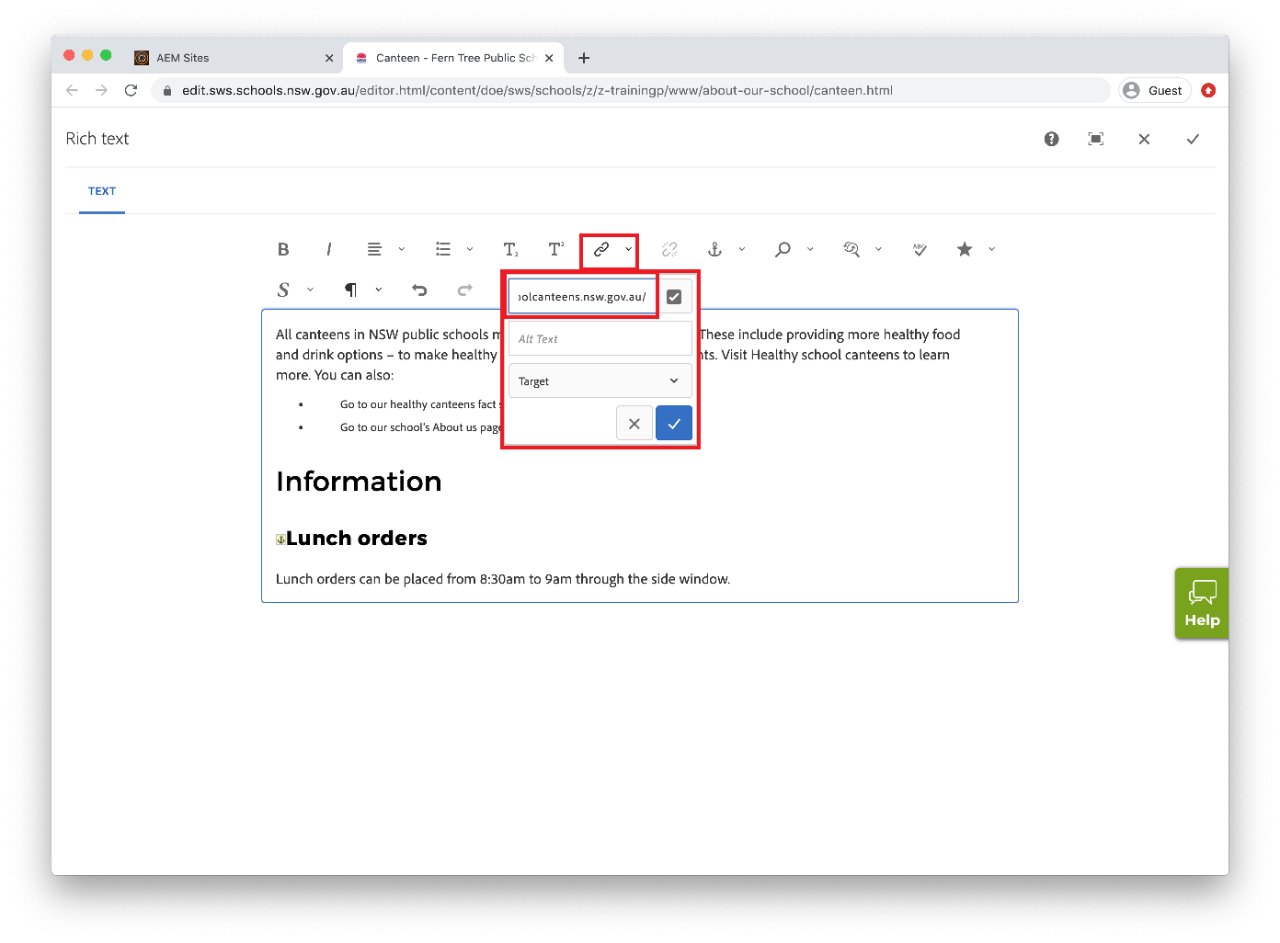Click the browser address bar
Viewport: 1280px width, 943px height.
[x=630, y=90]
